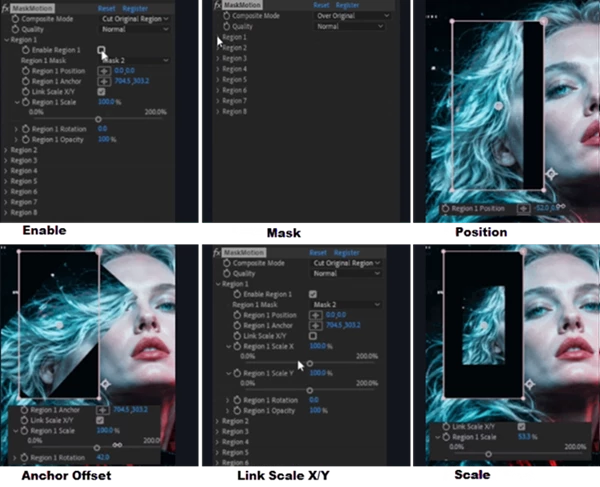Click Register link in Enable panel

[x=135, y=8]
